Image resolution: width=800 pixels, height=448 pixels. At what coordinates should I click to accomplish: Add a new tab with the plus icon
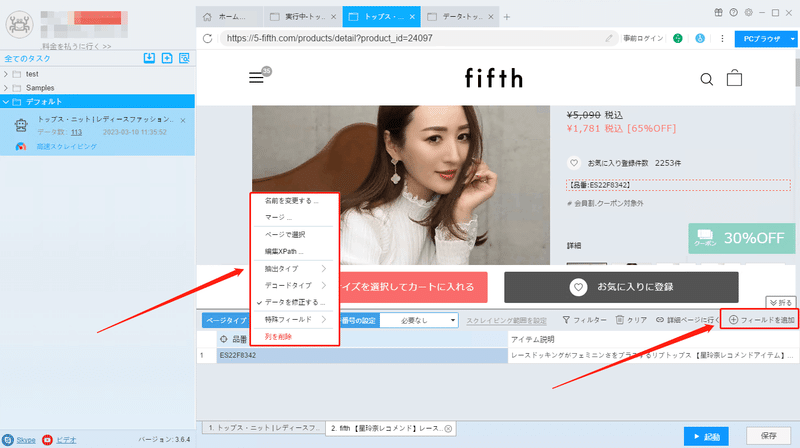click(507, 17)
